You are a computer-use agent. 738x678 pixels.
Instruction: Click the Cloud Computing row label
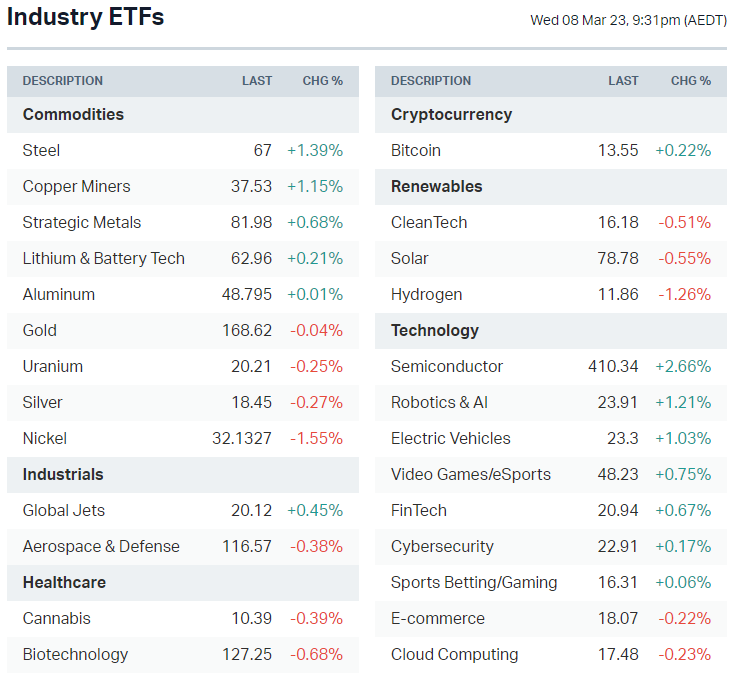tap(454, 654)
